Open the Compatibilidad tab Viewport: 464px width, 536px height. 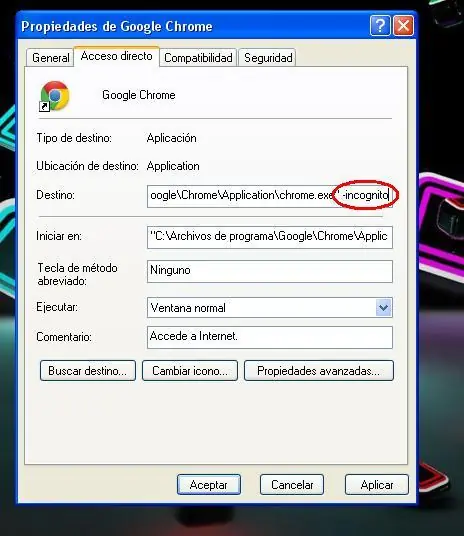coord(198,58)
